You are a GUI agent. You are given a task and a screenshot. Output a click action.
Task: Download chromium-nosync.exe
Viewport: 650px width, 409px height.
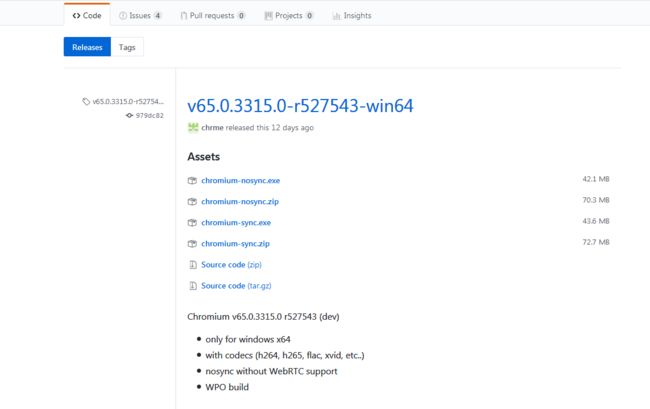click(240, 180)
